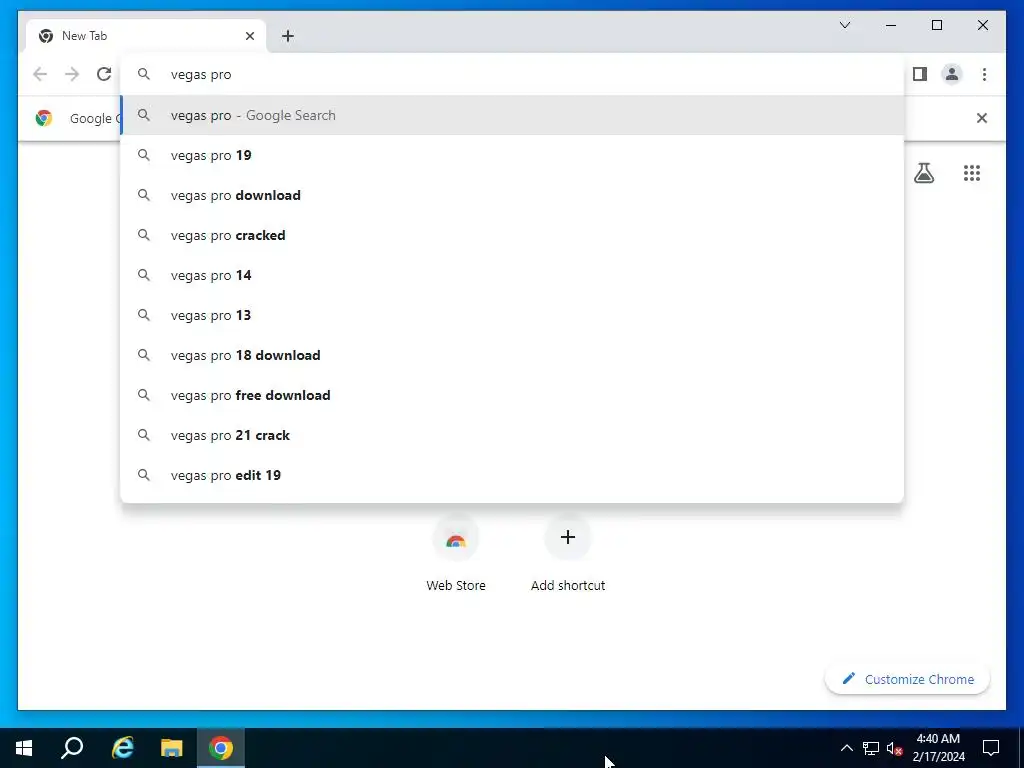This screenshot has width=1024, height=768.
Task: Click the Chrome logo in info bar
Action: 44,118
